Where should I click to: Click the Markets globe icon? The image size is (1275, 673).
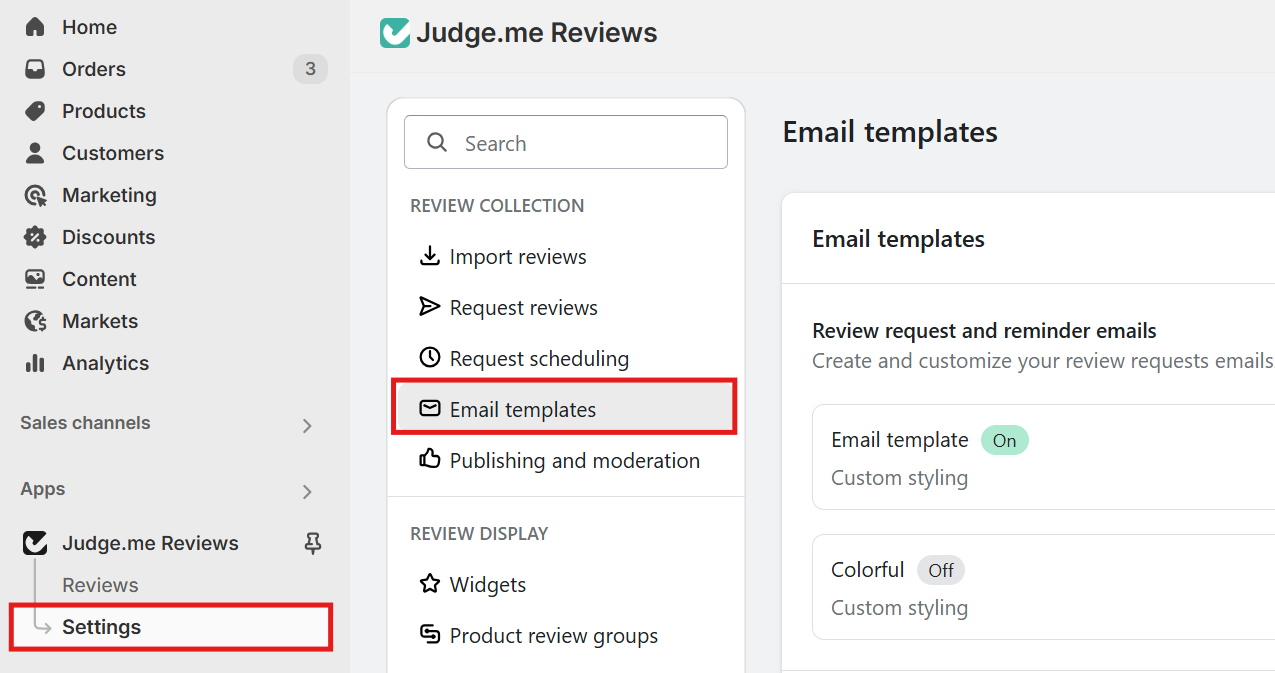pos(35,321)
